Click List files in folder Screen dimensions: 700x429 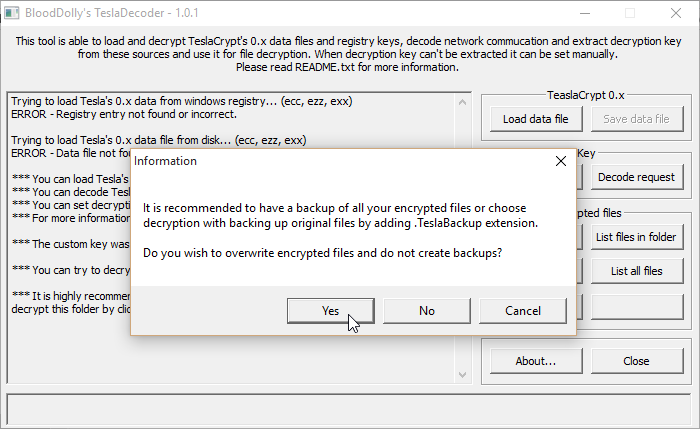[x=636, y=237]
